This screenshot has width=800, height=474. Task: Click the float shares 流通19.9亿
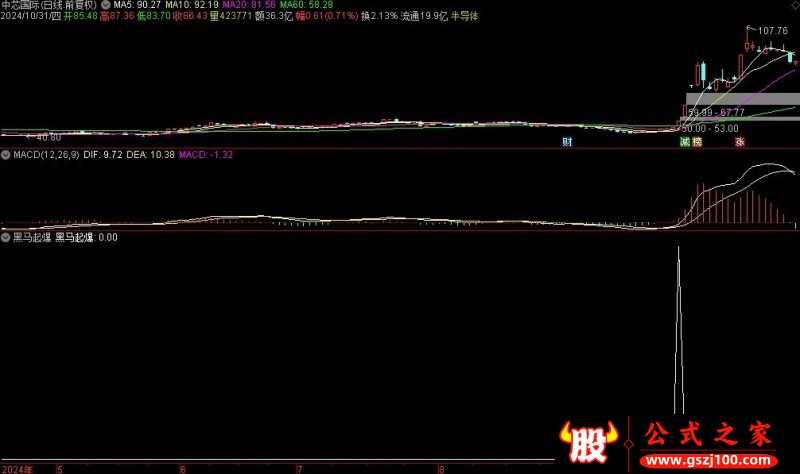(424, 16)
